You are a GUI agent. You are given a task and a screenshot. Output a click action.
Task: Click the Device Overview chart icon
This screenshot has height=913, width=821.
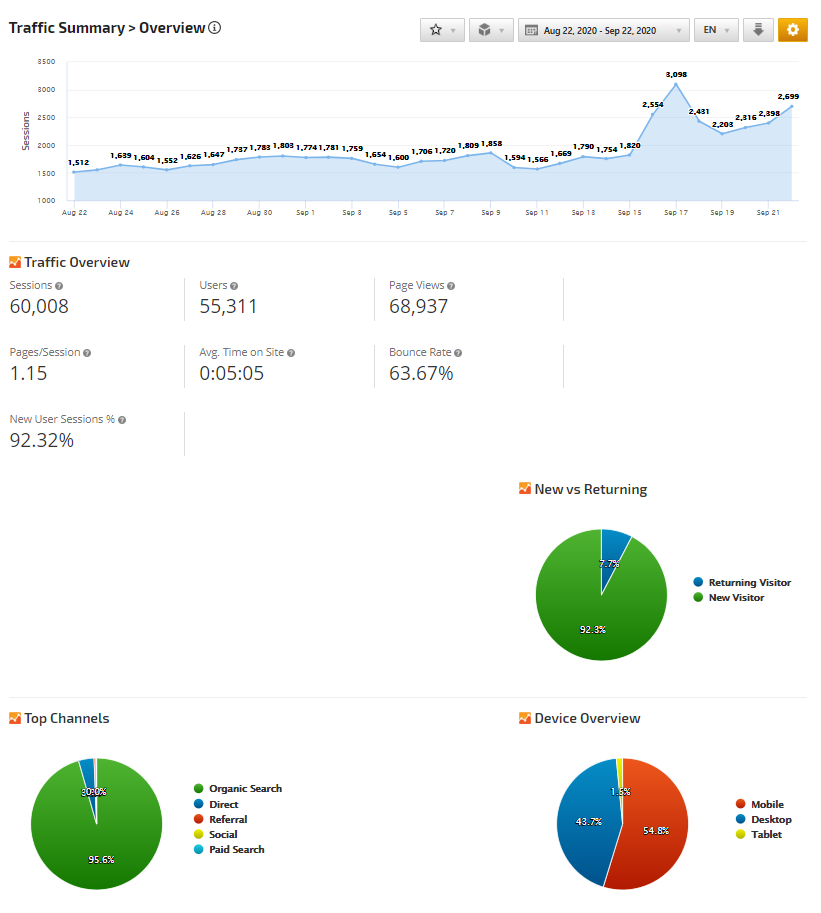(x=525, y=718)
